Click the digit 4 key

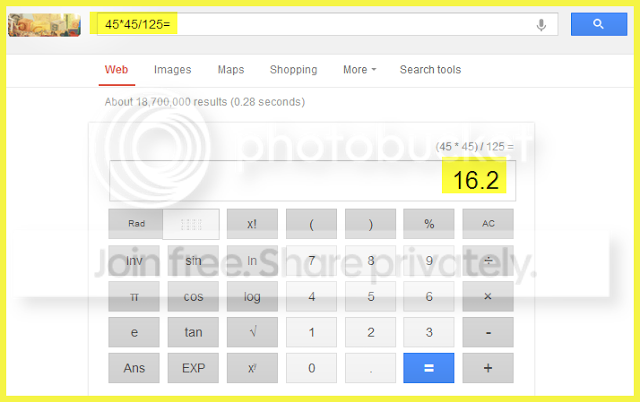pyautogui.click(x=311, y=296)
